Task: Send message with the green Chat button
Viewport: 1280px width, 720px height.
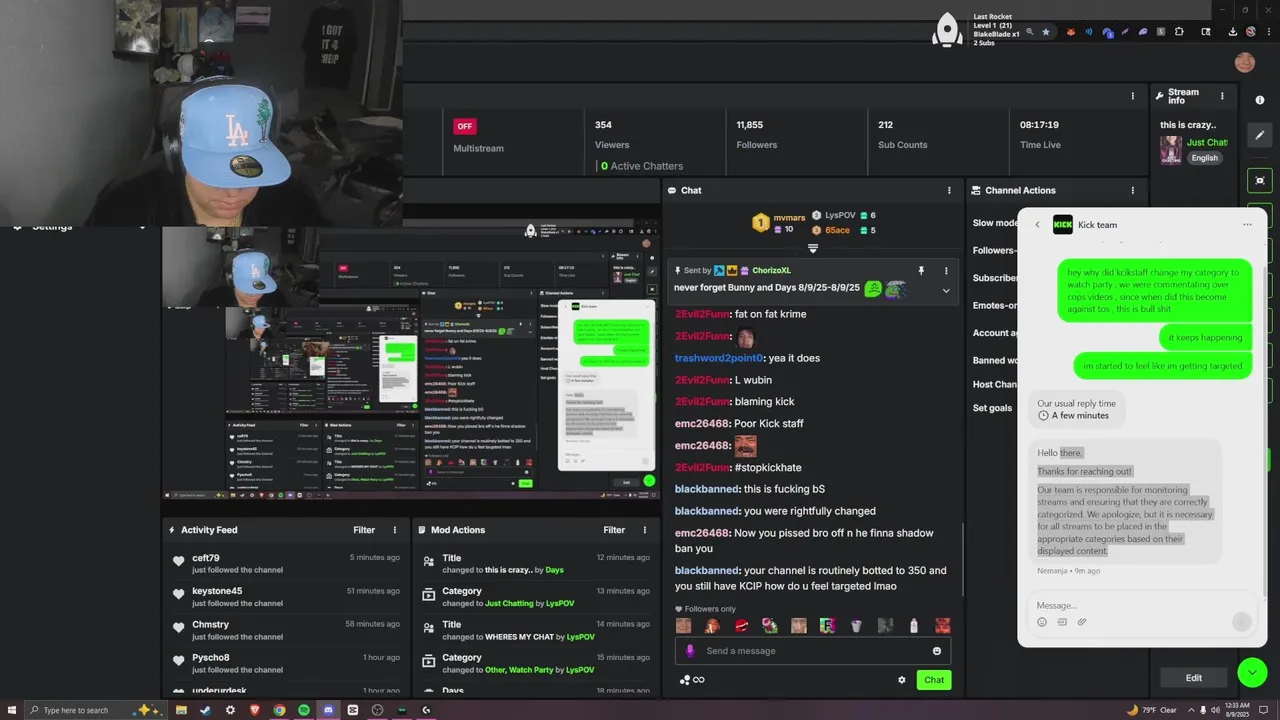Action: coord(934,680)
